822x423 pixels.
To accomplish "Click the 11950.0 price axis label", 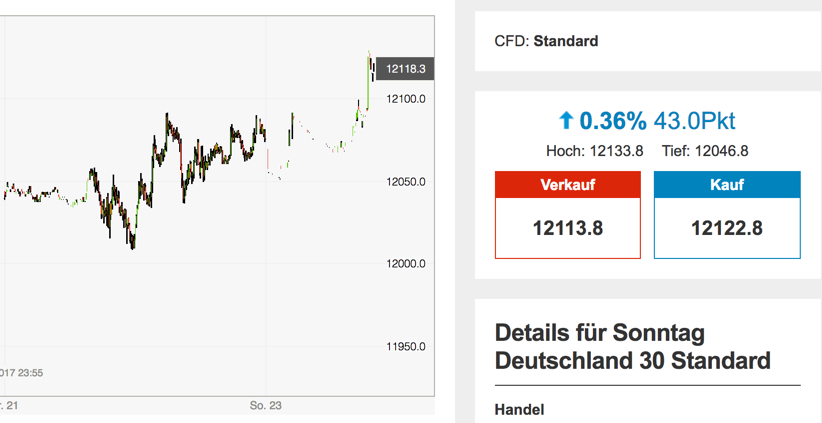I will tap(406, 347).
